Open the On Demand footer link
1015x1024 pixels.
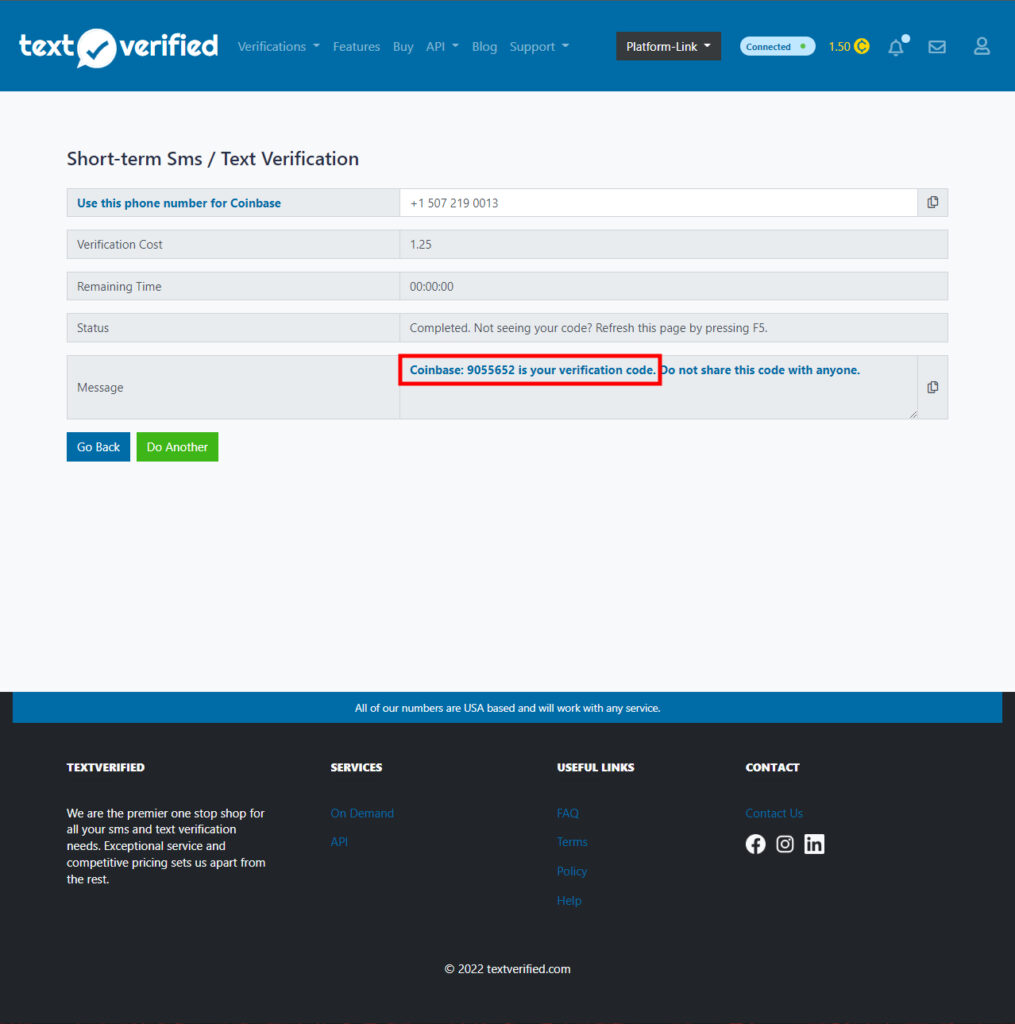(x=362, y=813)
